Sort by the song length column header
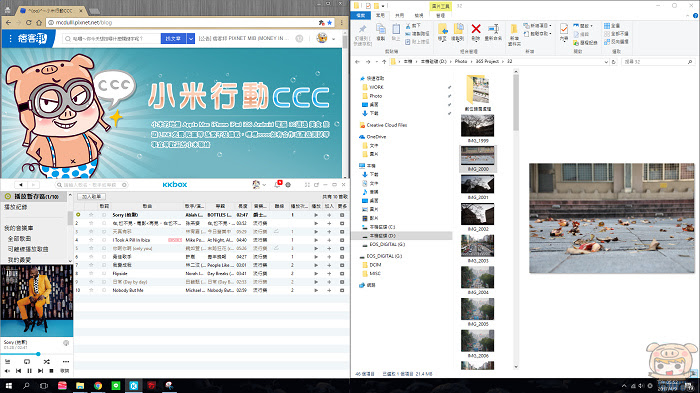 (242, 206)
